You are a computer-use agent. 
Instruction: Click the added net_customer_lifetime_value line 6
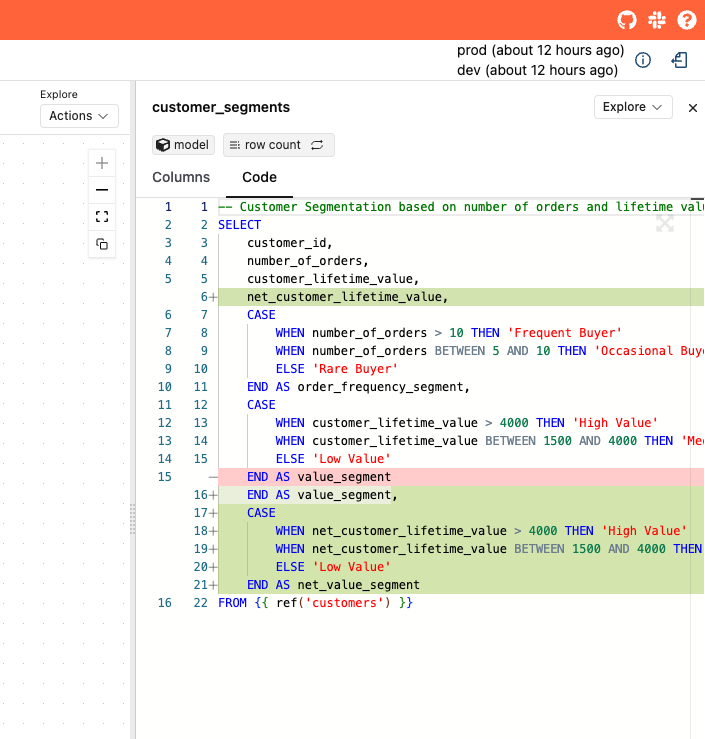click(347, 297)
